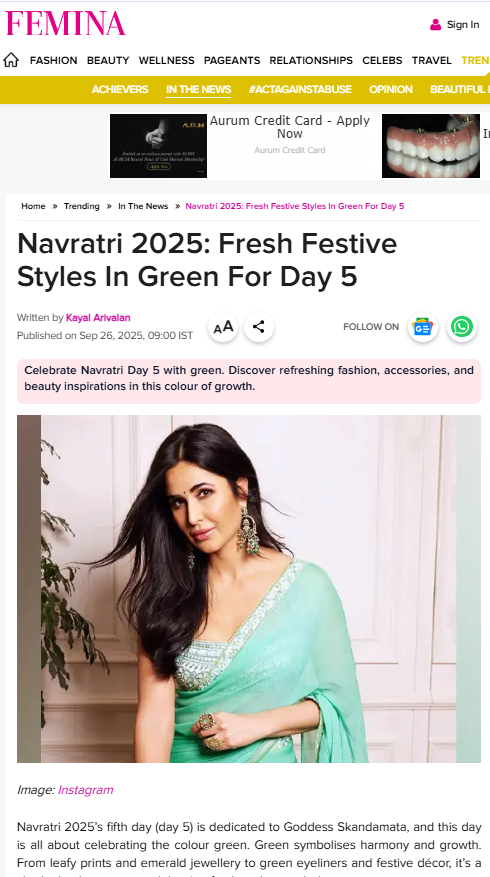Click the green saree article image
Screen dimensions: 490x877
tap(249, 589)
